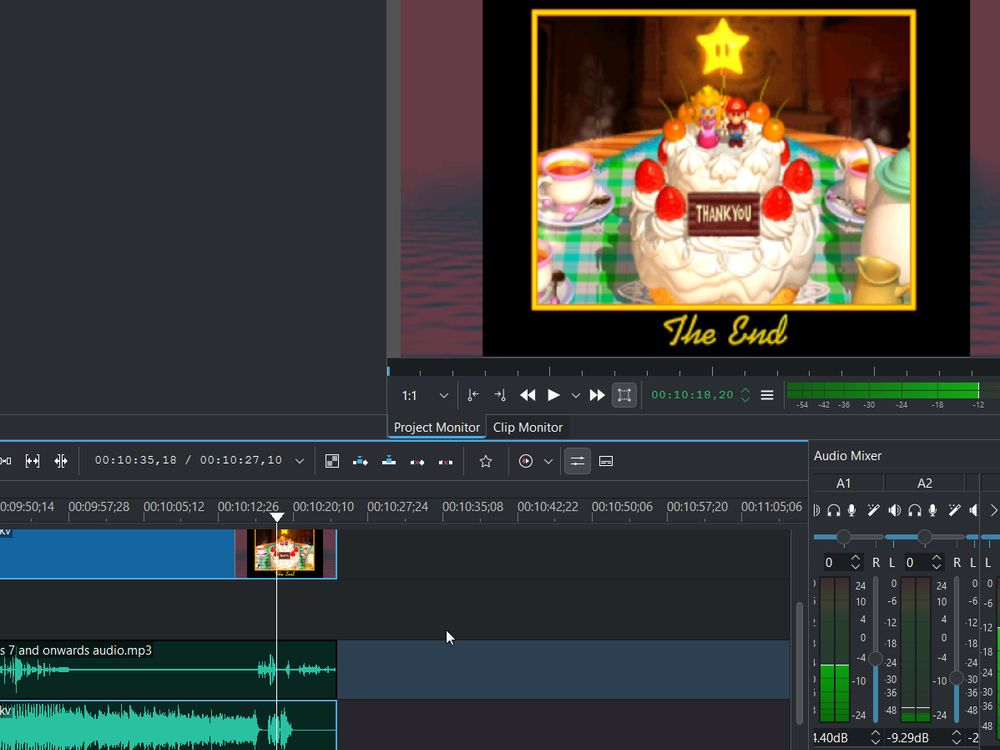Set zone in point in monitor
The image size is (1000, 750).
point(473,395)
